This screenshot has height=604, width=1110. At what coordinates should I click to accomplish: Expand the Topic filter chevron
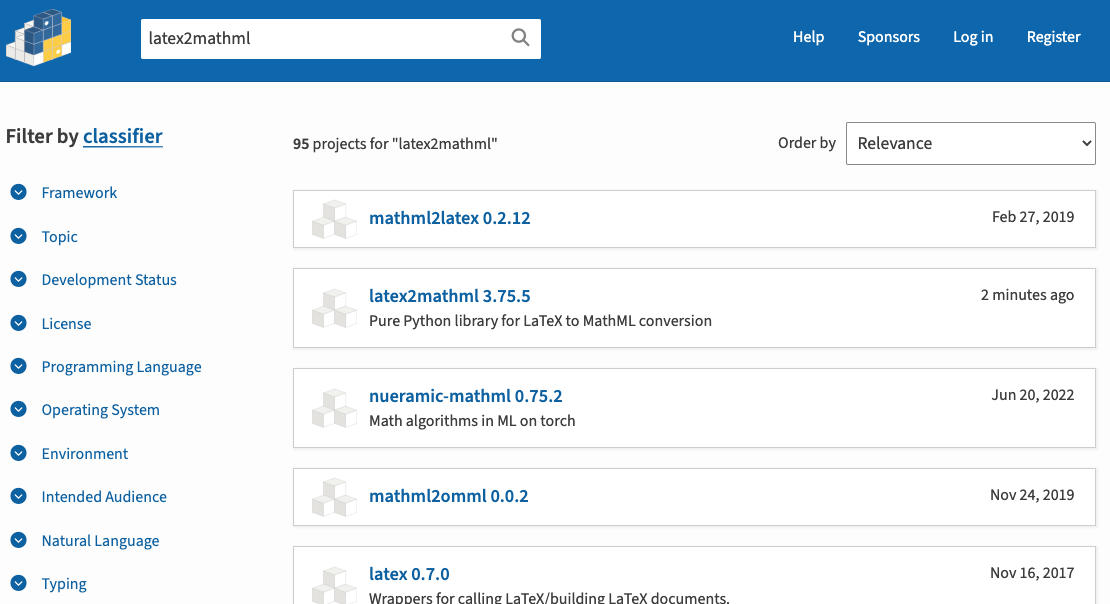pyautogui.click(x=18, y=236)
